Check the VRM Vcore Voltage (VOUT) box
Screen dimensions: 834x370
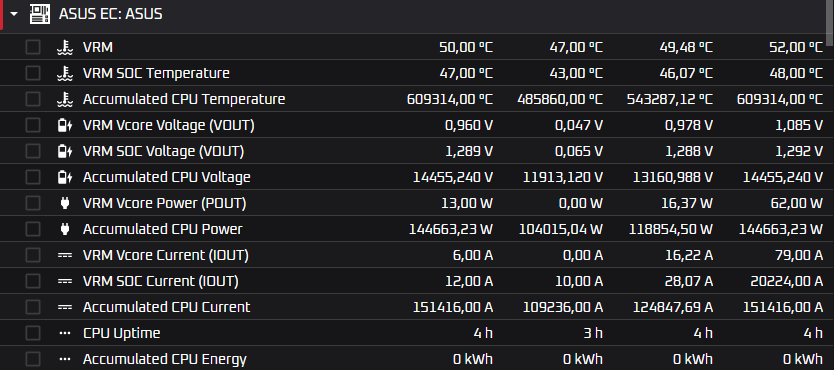click(33, 125)
